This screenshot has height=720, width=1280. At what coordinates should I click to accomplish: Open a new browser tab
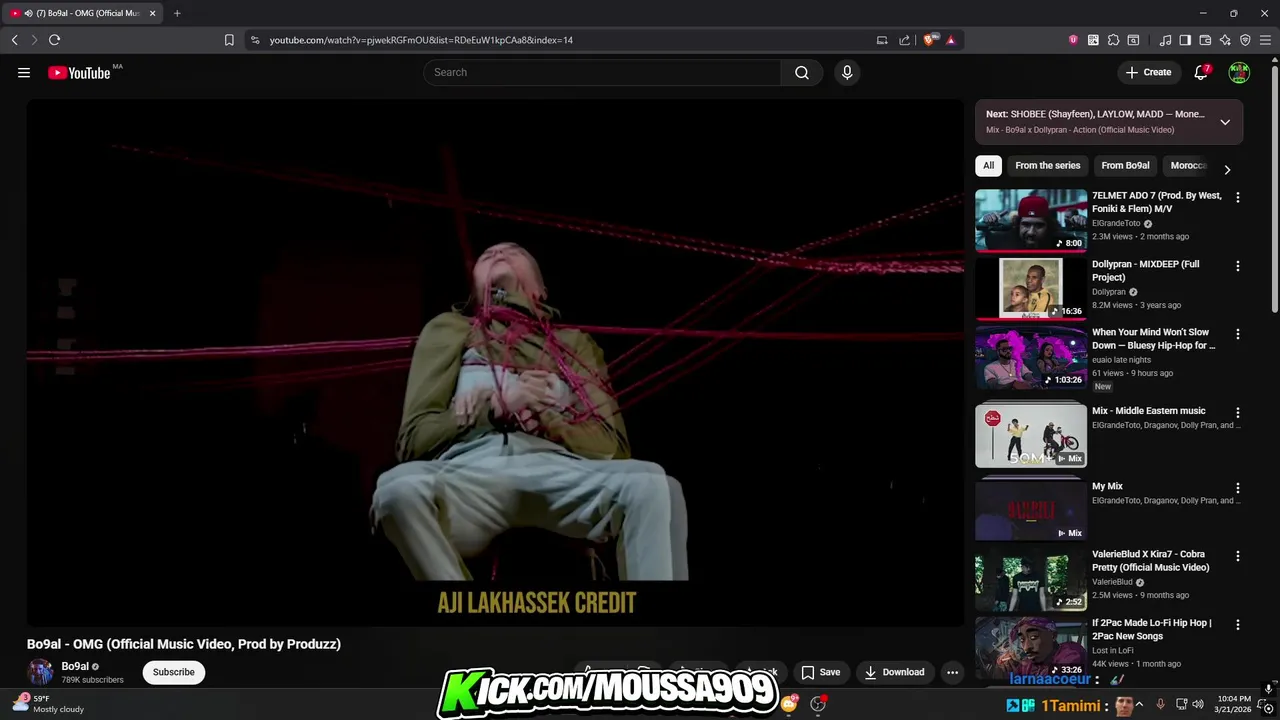pyautogui.click(x=177, y=13)
